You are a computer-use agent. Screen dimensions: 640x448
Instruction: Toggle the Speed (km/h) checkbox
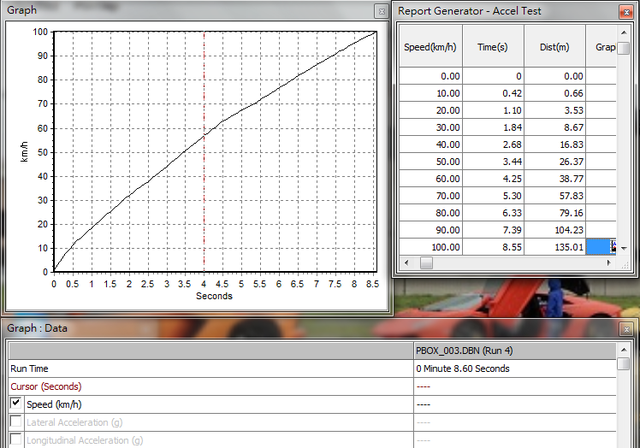coord(16,404)
